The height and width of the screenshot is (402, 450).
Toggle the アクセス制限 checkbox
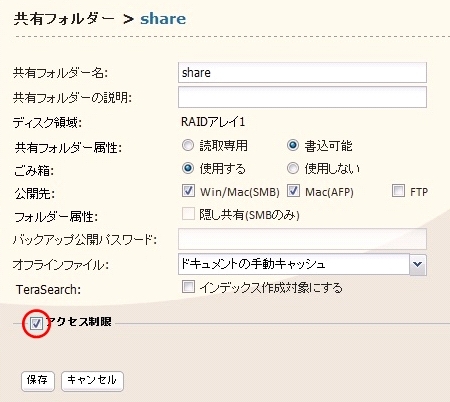pyautogui.click(x=36, y=323)
